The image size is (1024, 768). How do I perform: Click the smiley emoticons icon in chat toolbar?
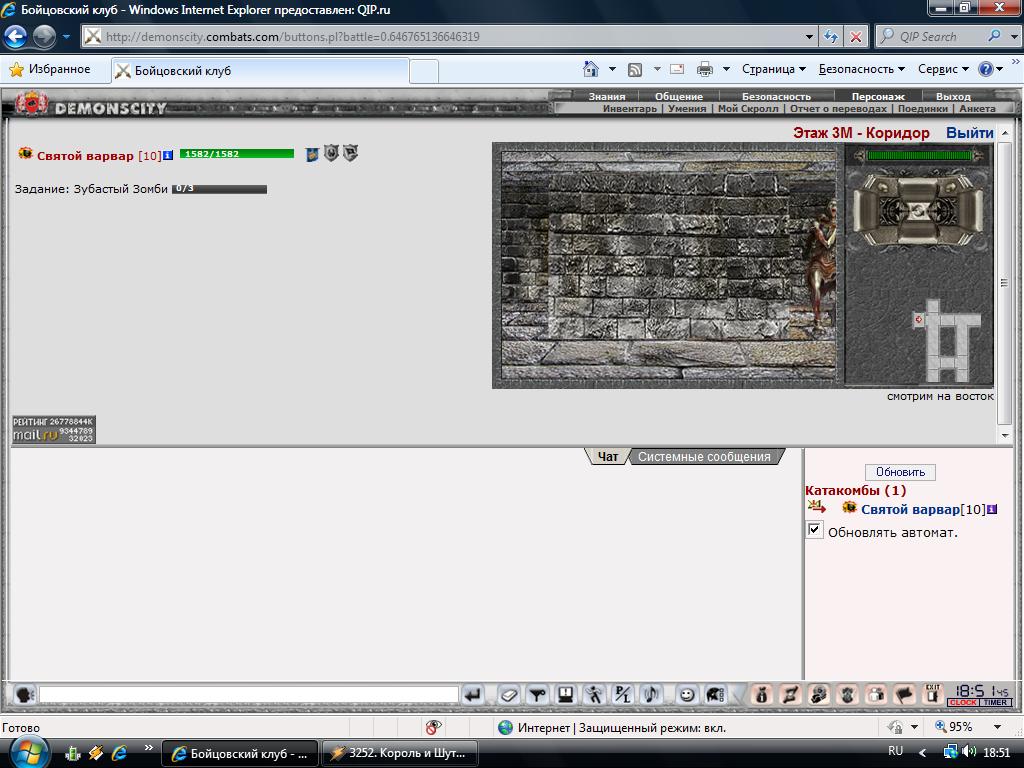click(x=686, y=695)
